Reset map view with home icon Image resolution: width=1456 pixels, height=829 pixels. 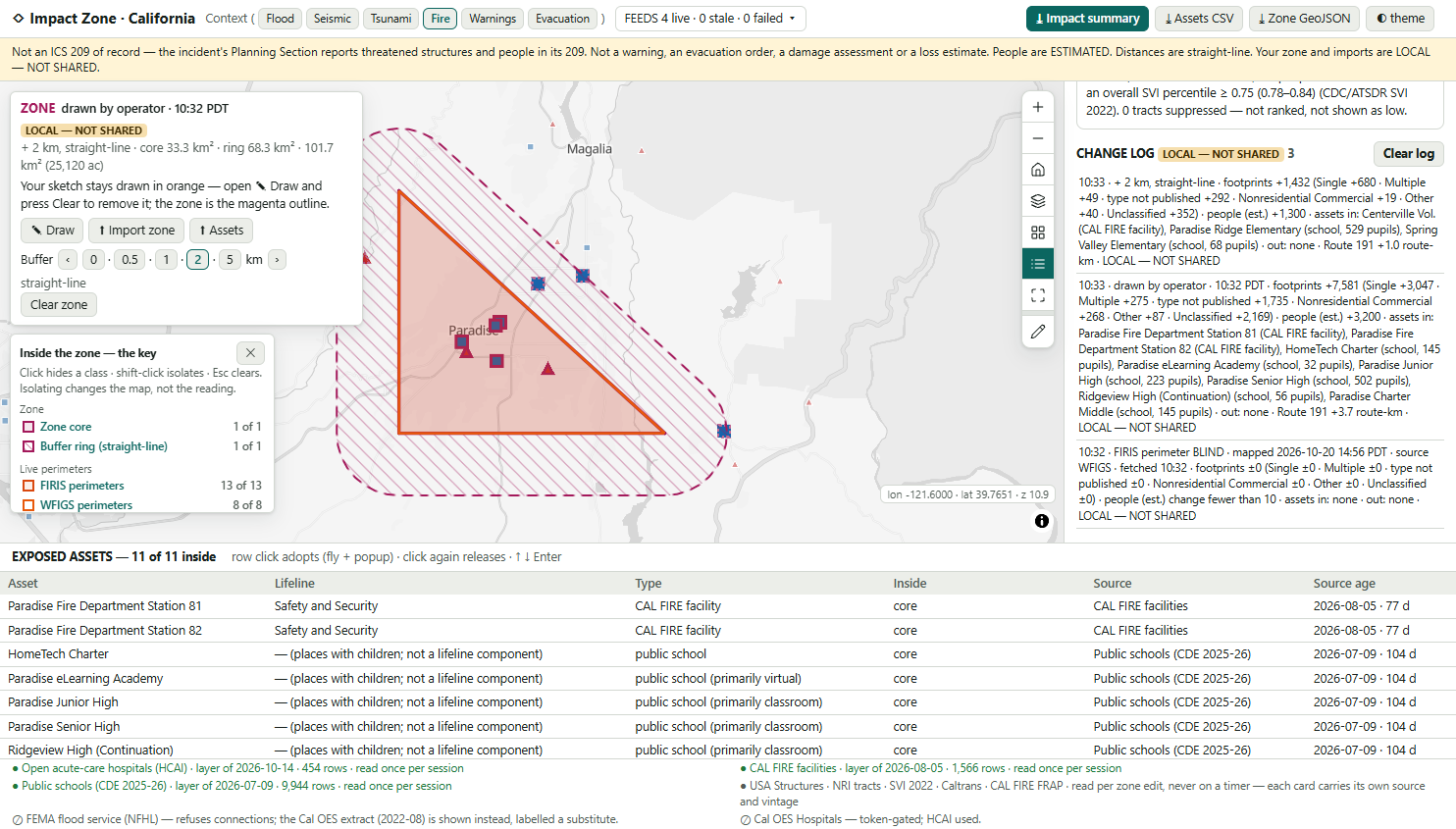[1038, 170]
